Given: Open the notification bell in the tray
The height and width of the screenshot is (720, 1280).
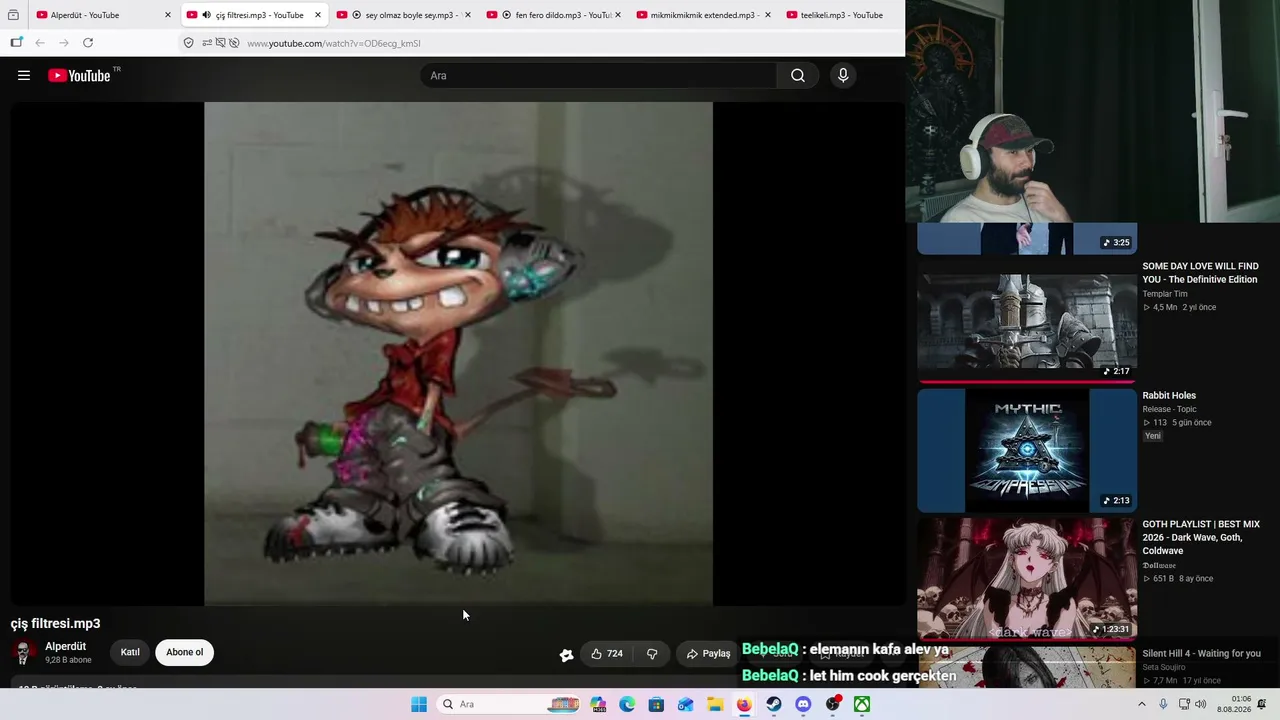Looking at the screenshot, I should tap(1262, 704).
